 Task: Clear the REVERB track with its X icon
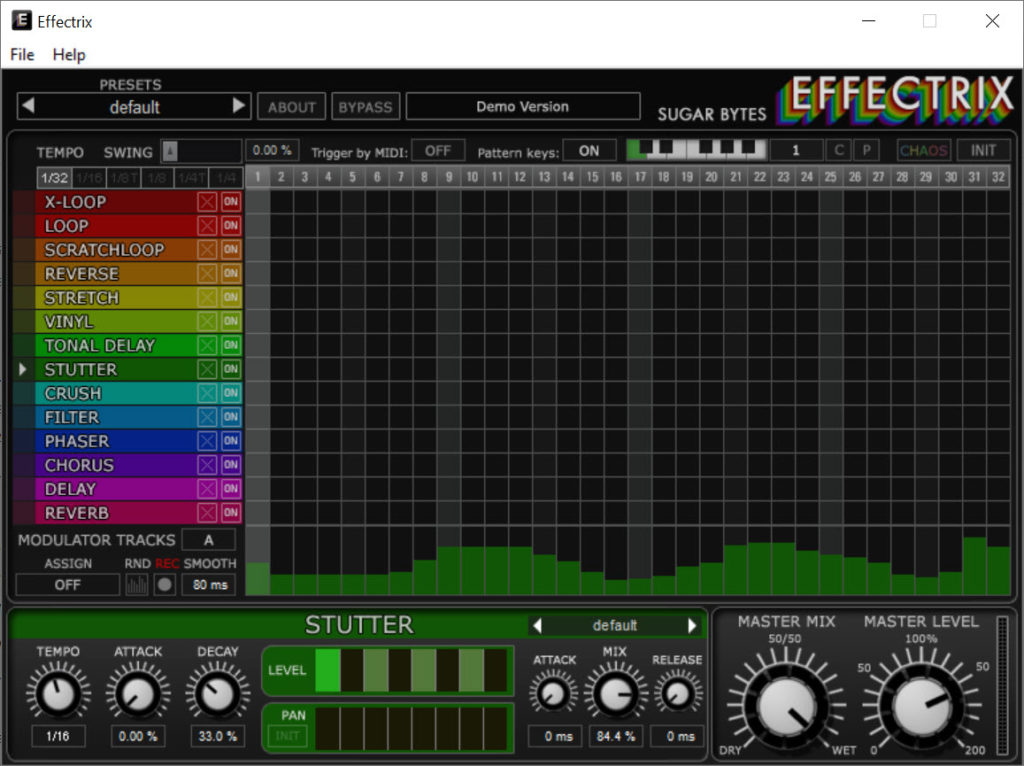point(207,513)
